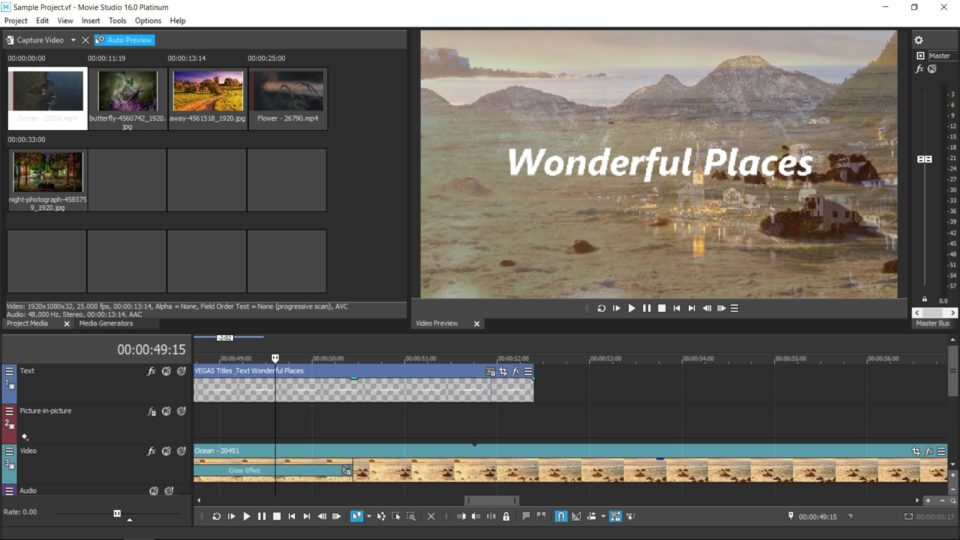The height and width of the screenshot is (540, 960).
Task: Adjust the Master volume fader
Action: point(924,159)
